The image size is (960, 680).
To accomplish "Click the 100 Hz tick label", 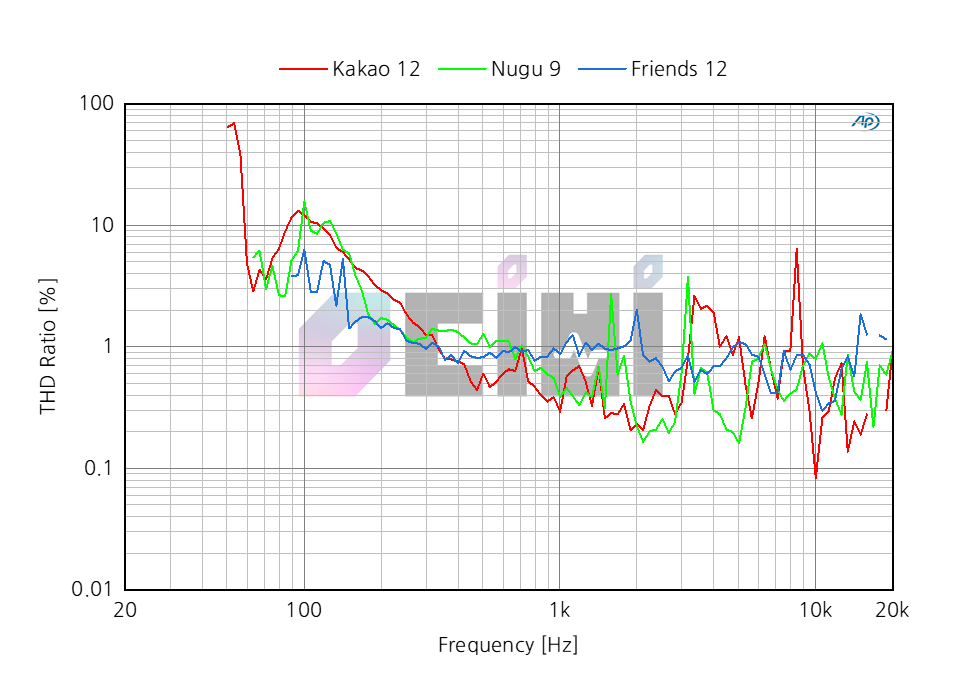I will coord(305,610).
